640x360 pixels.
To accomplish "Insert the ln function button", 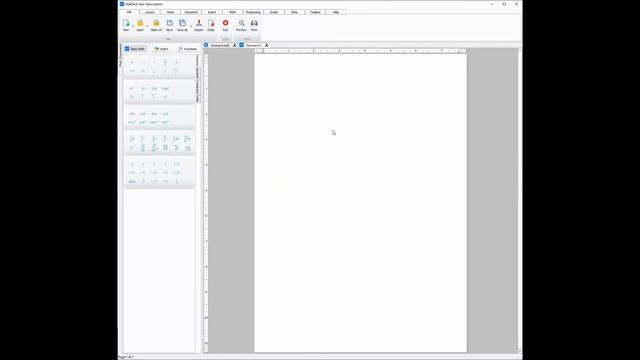I will click(143, 88).
